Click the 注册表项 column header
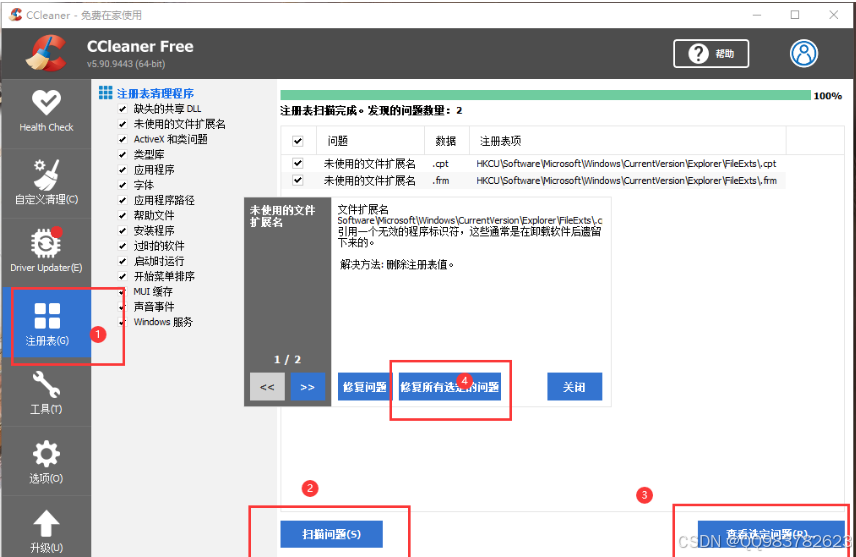The height and width of the screenshot is (557, 856). (x=627, y=141)
